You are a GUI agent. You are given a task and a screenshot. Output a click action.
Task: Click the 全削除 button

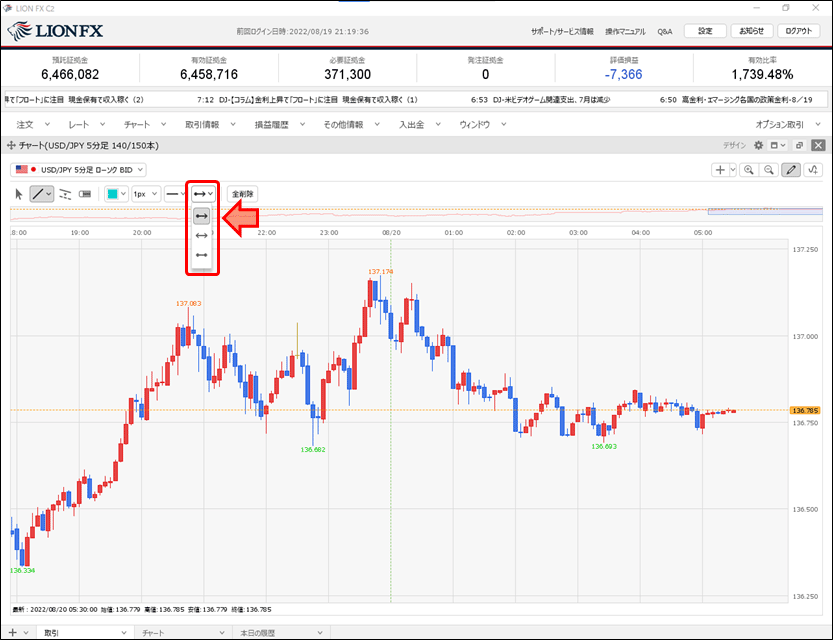(242, 194)
